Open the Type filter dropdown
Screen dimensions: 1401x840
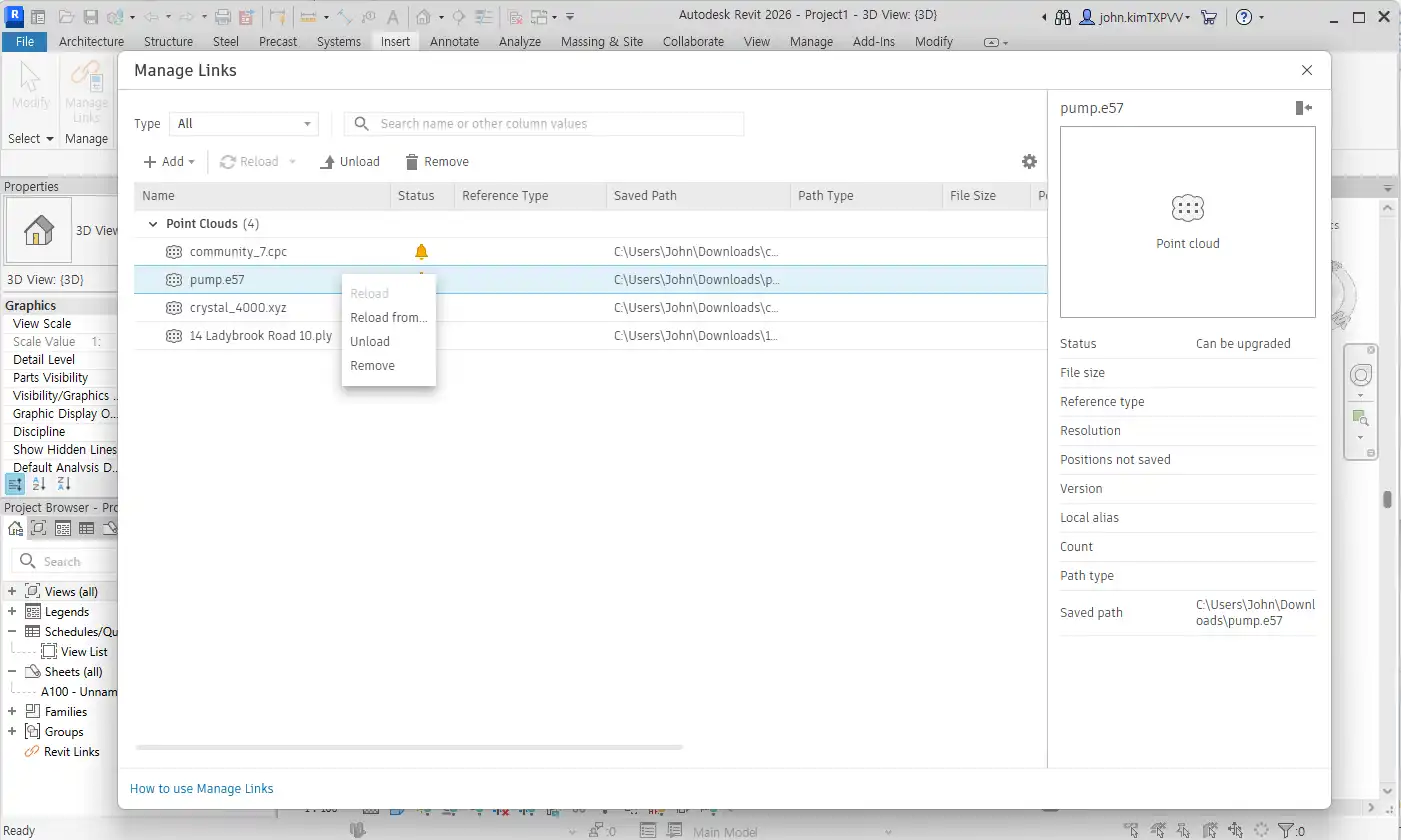(x=244, y=124)
